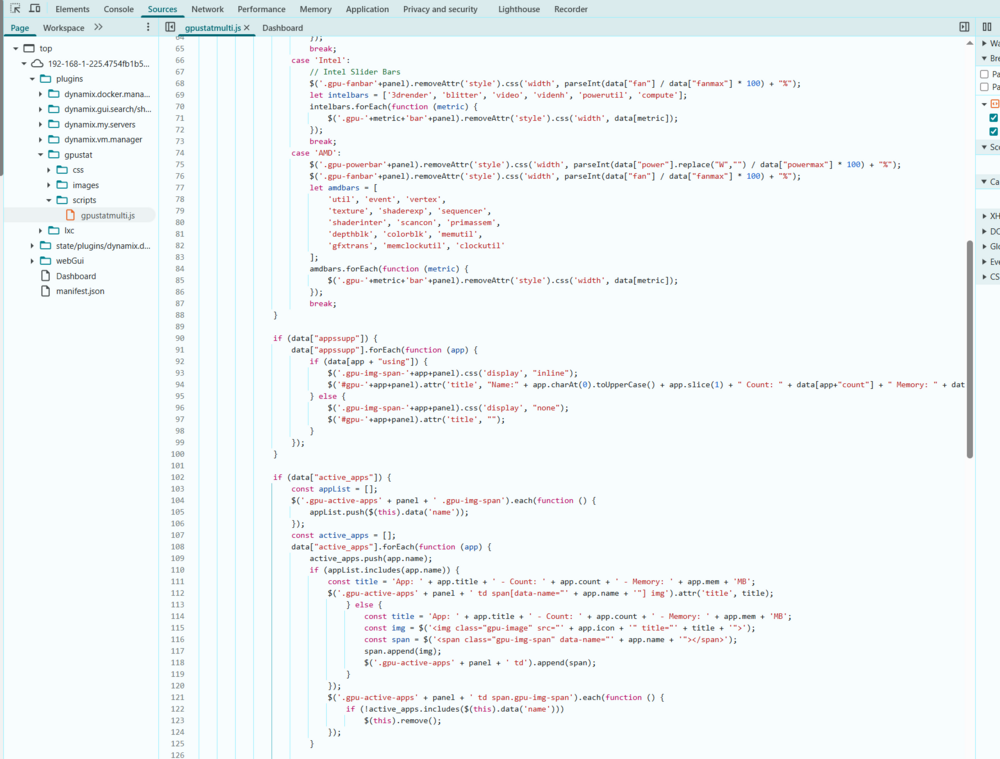Open the Console panel tab
This screenshot has height=759, width=1000.
(119, 9)
